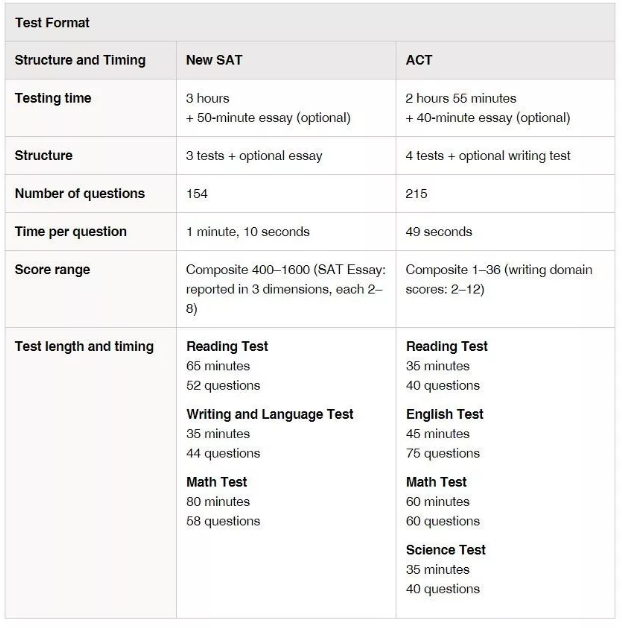Select the ACT column header
Viewport: 622px width, 628px height.
tap(419, 60)
